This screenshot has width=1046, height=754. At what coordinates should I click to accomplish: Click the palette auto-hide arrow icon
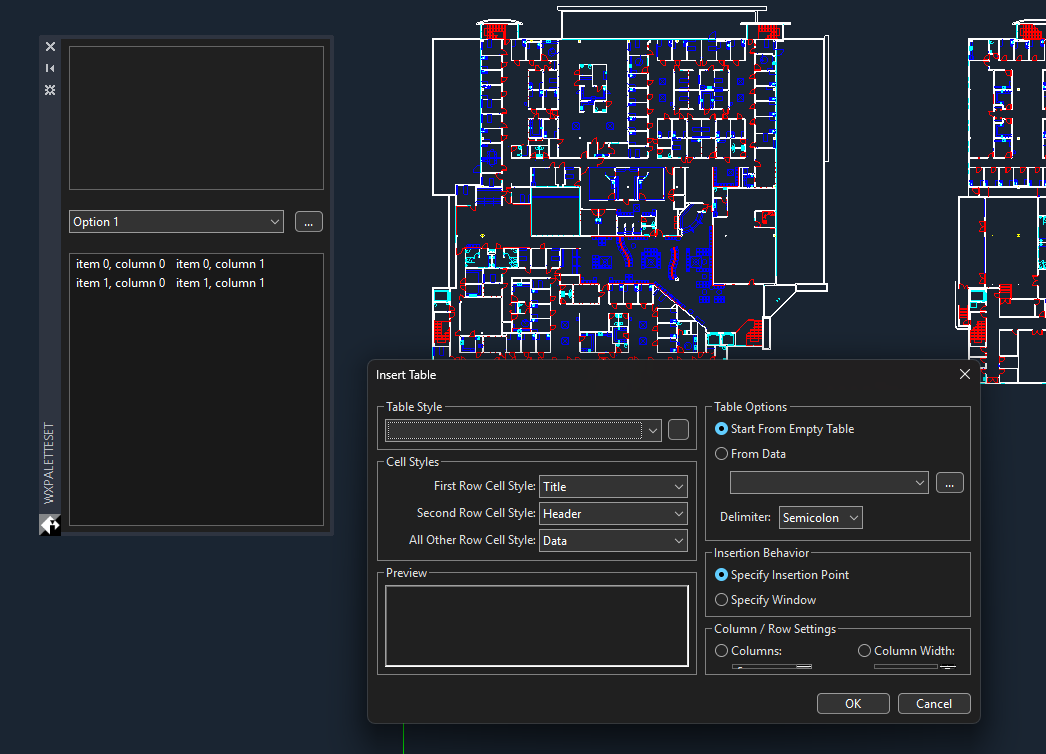click(x=50, y=68)
